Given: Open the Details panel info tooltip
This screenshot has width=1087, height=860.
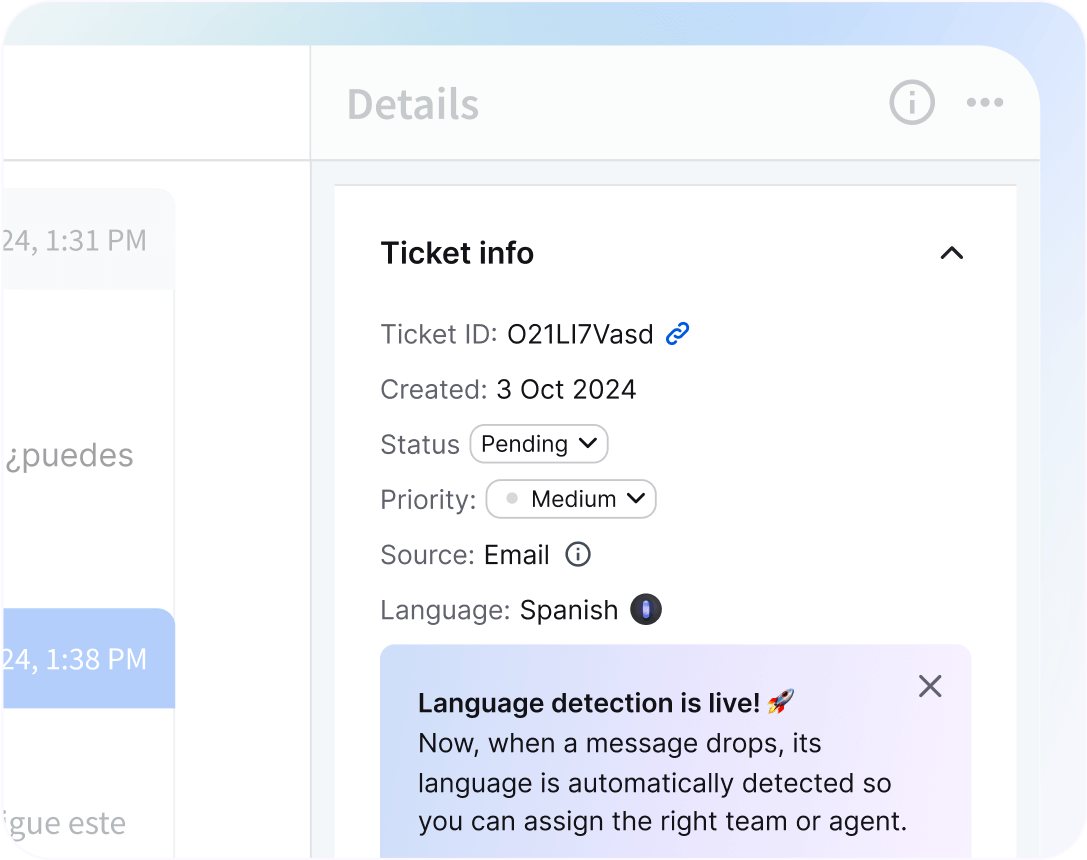Looking at the screenshot, I should [x=911, y=102].
